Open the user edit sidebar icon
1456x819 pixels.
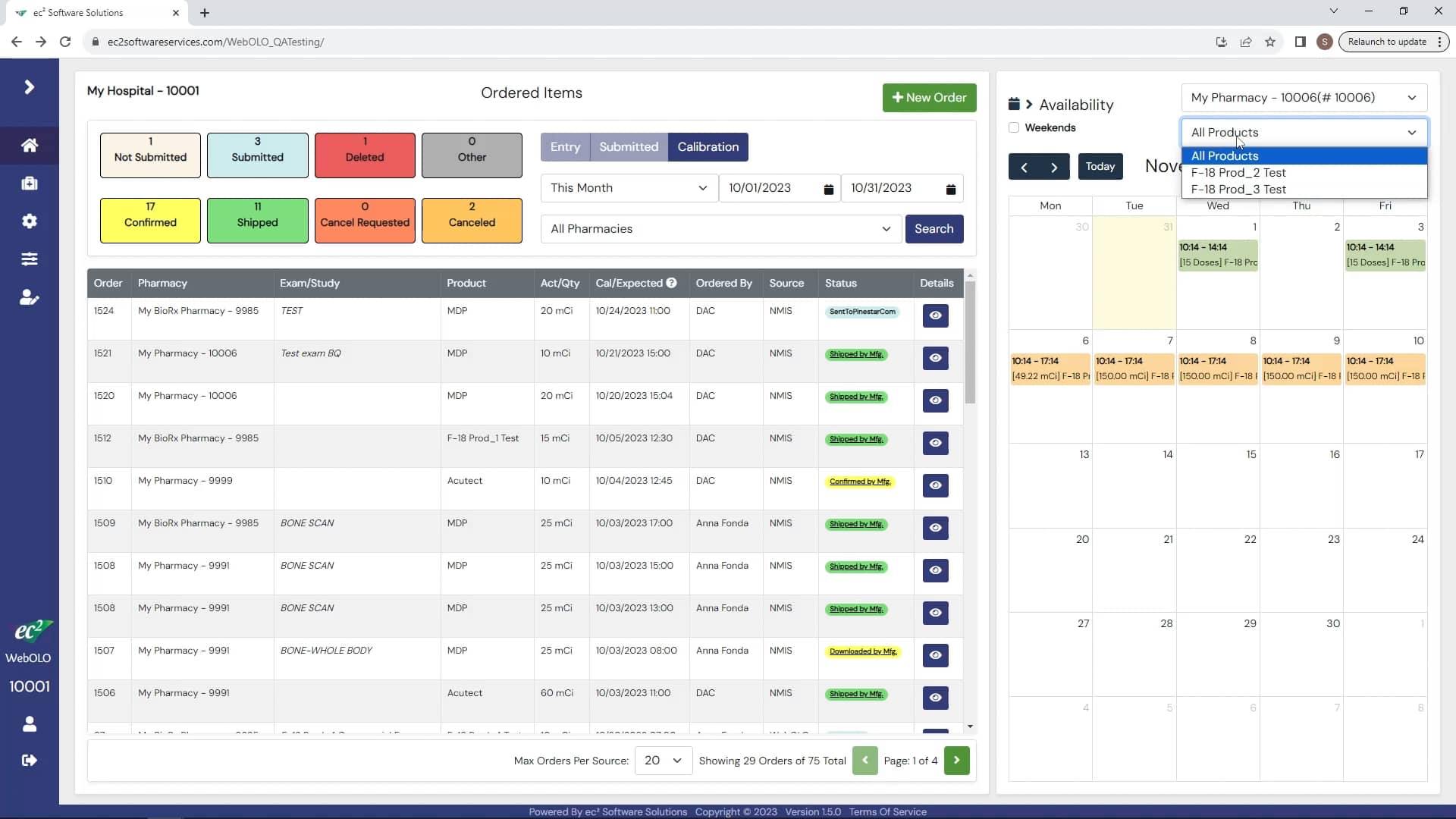pos(30,298)
